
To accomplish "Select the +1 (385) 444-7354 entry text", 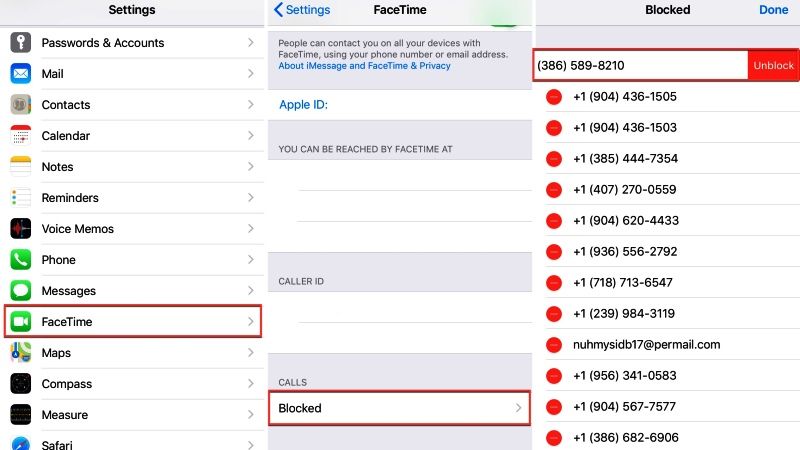I will click(626, 159).
